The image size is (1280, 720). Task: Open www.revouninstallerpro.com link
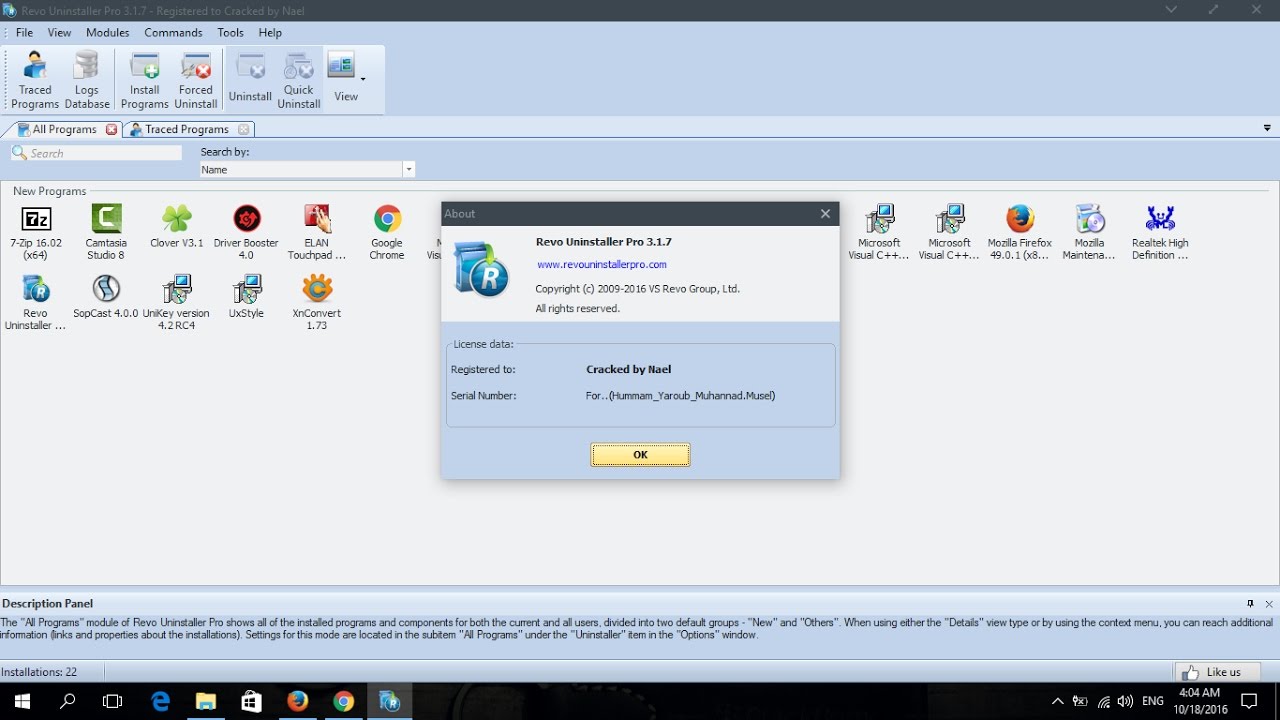pyautogui.click(x=602, y=265)
